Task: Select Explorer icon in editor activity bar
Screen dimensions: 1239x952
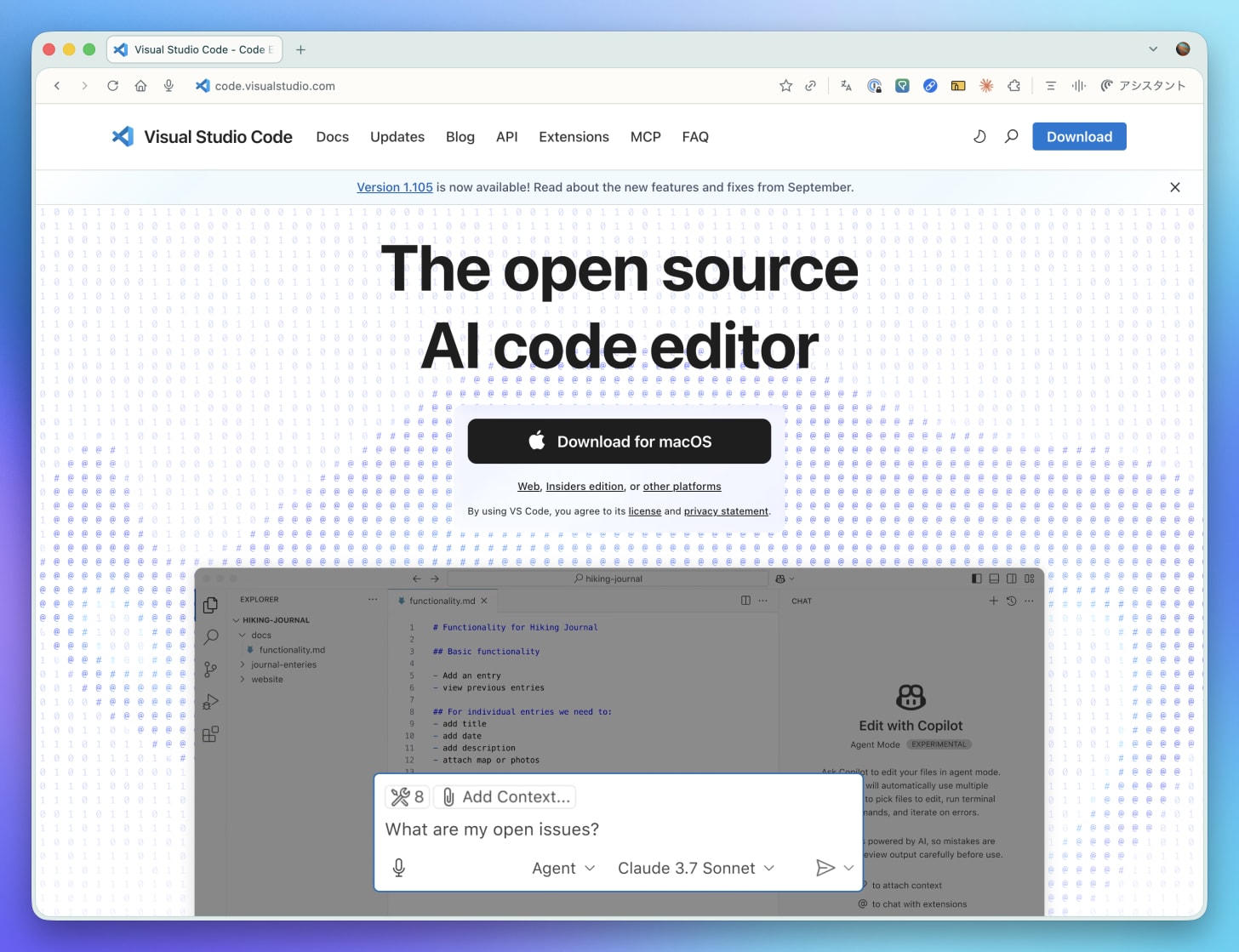Action: coord(211,605)
